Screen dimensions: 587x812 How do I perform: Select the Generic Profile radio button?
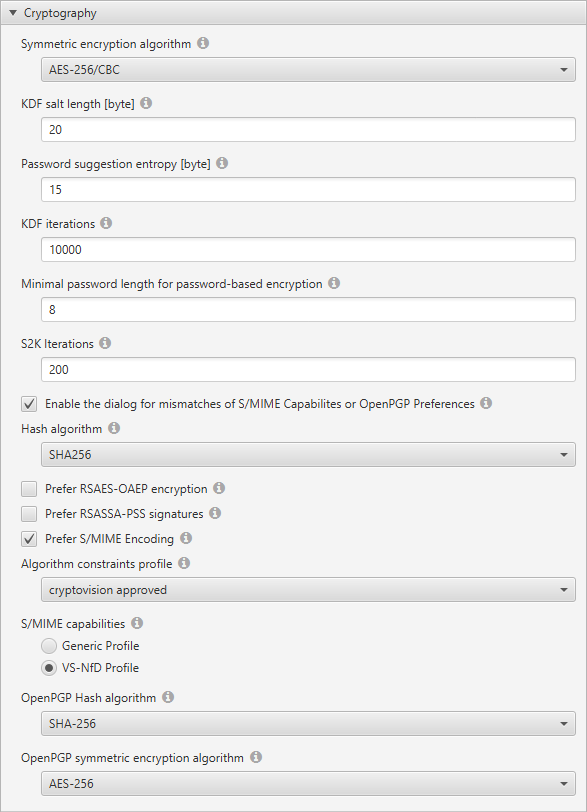49,646
